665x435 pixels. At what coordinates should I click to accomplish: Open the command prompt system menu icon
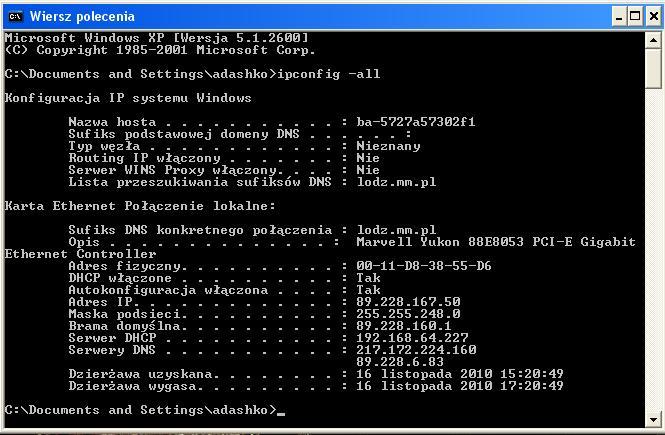[15, 17]
